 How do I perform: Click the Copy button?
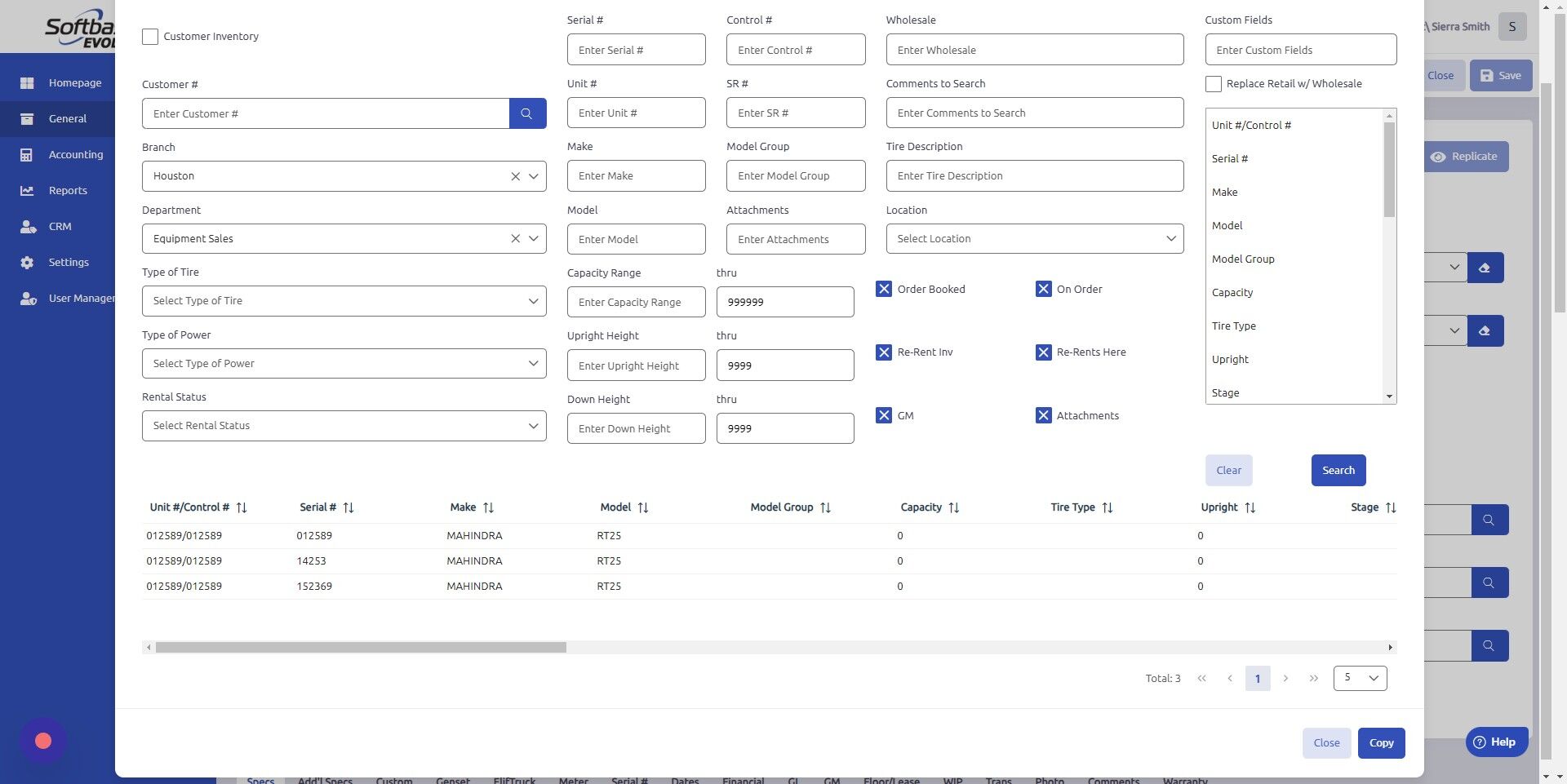pyautogui.click(x=1381, y=742)
